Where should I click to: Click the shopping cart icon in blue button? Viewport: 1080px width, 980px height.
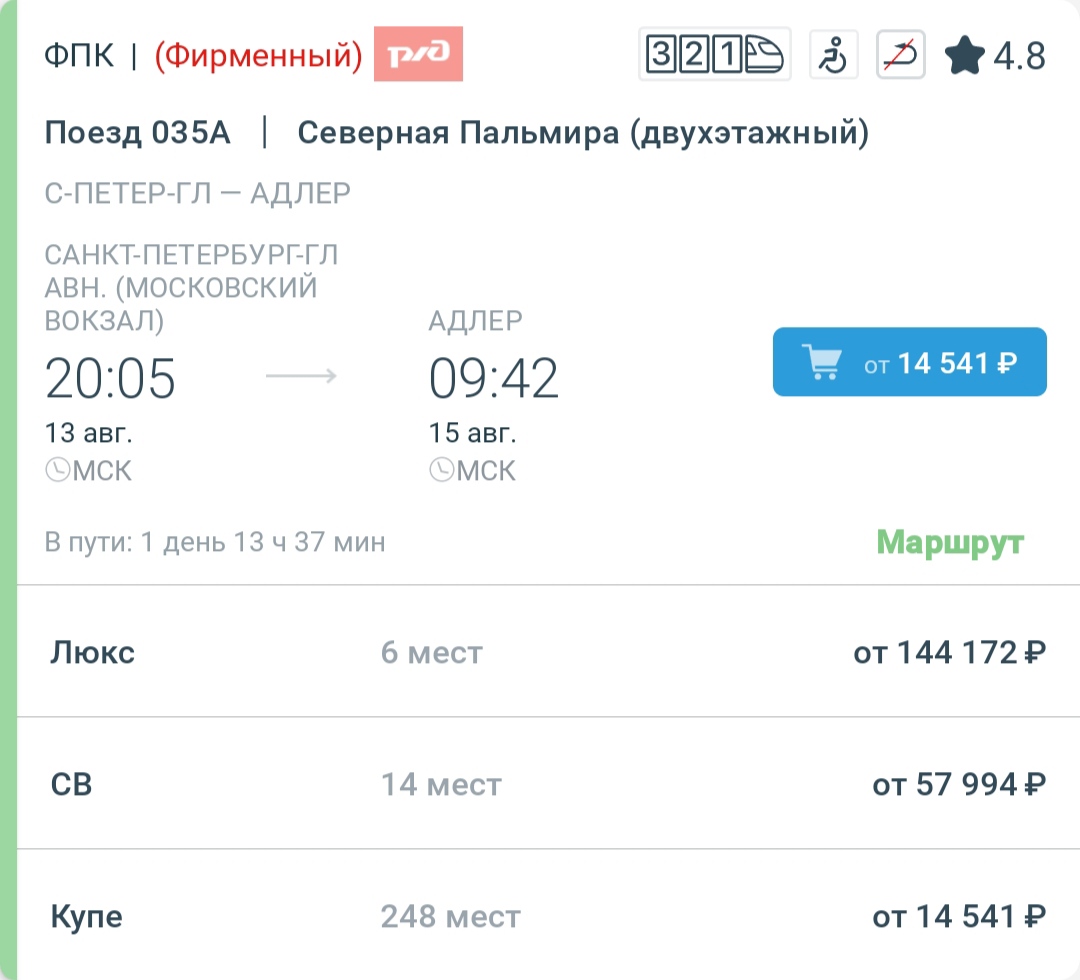coord(822,362)
